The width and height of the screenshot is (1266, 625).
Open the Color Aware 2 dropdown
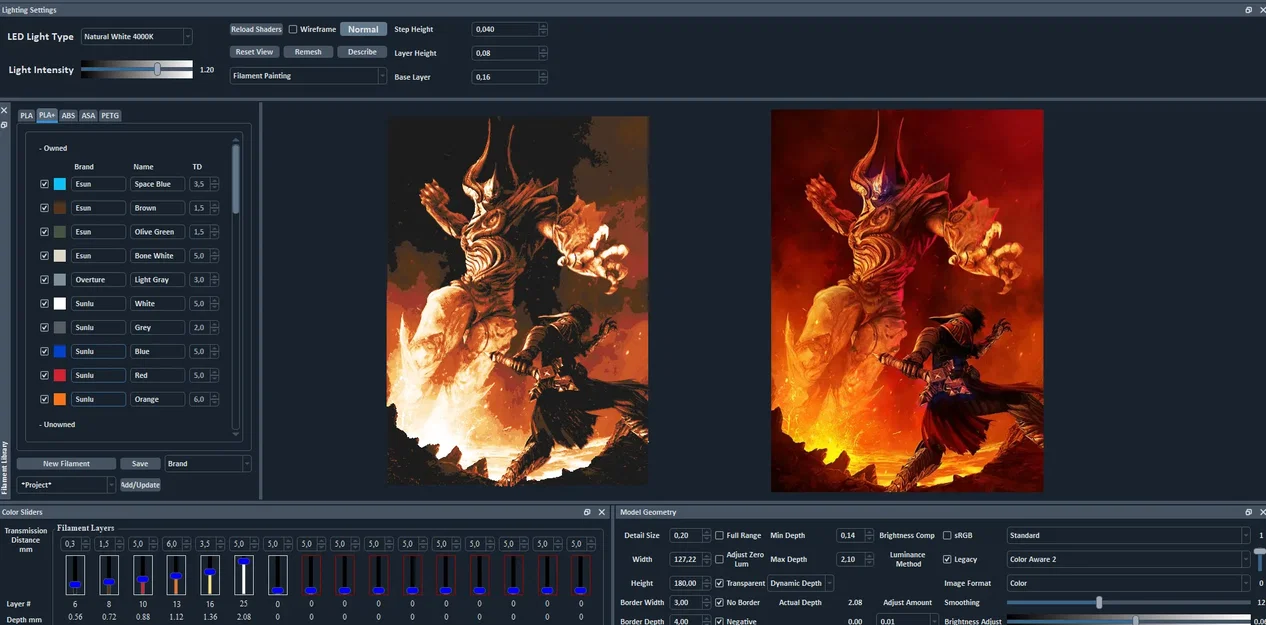point(1129,559)
